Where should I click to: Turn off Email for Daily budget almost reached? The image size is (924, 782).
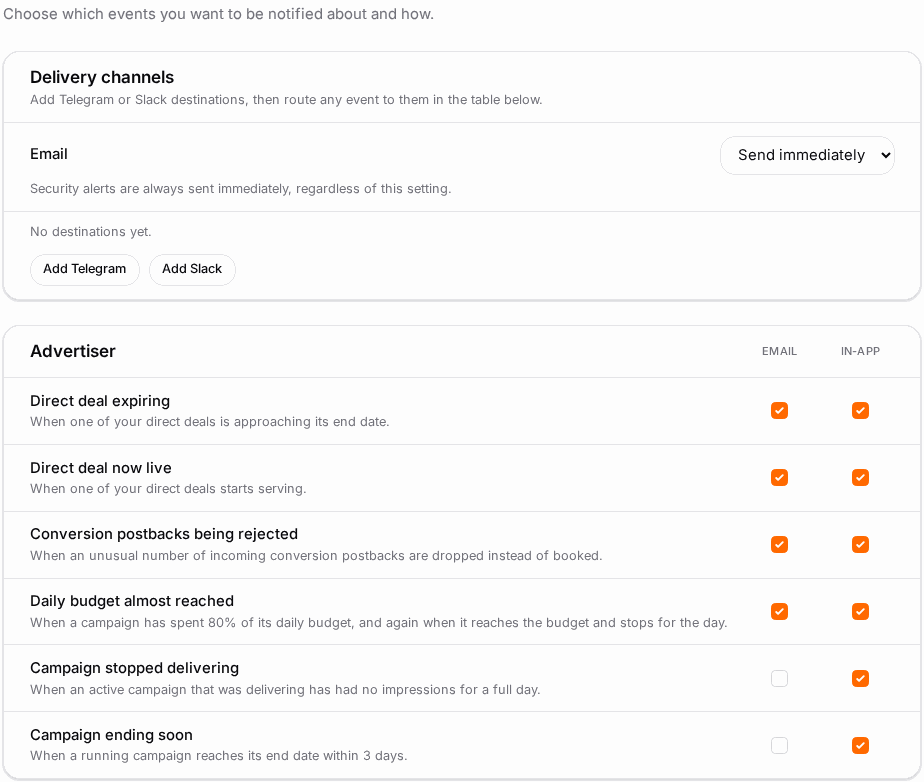click(x=779, y=611)
